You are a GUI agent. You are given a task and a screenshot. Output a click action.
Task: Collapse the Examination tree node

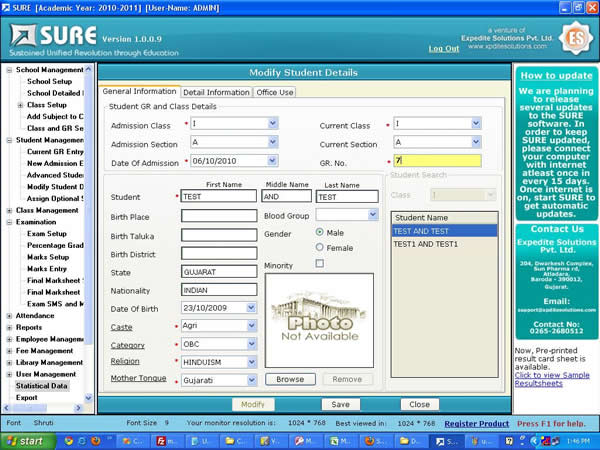coord(10,222)
